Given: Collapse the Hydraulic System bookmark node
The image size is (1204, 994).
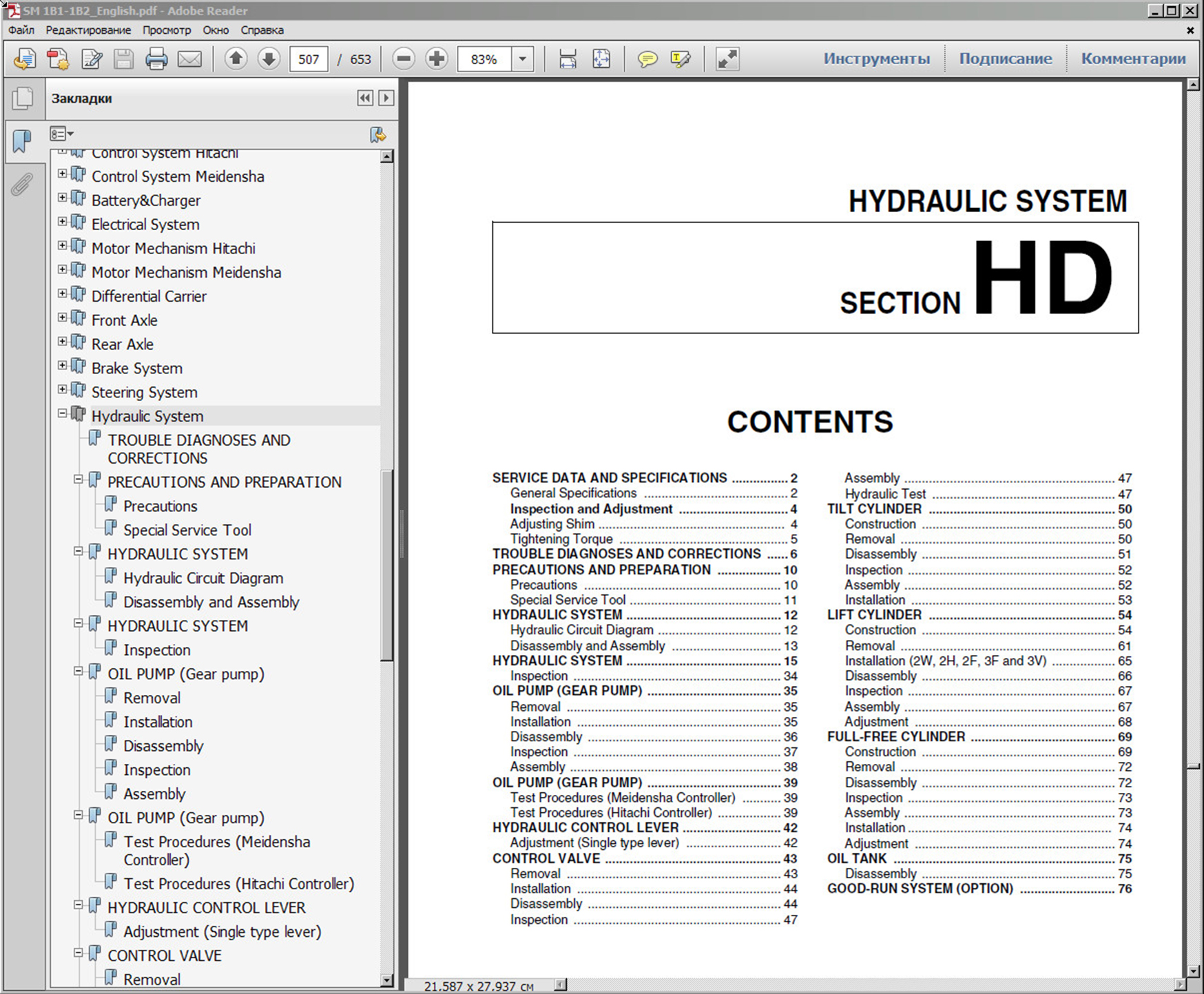Looking at the screenshot, I should point(63,414).
